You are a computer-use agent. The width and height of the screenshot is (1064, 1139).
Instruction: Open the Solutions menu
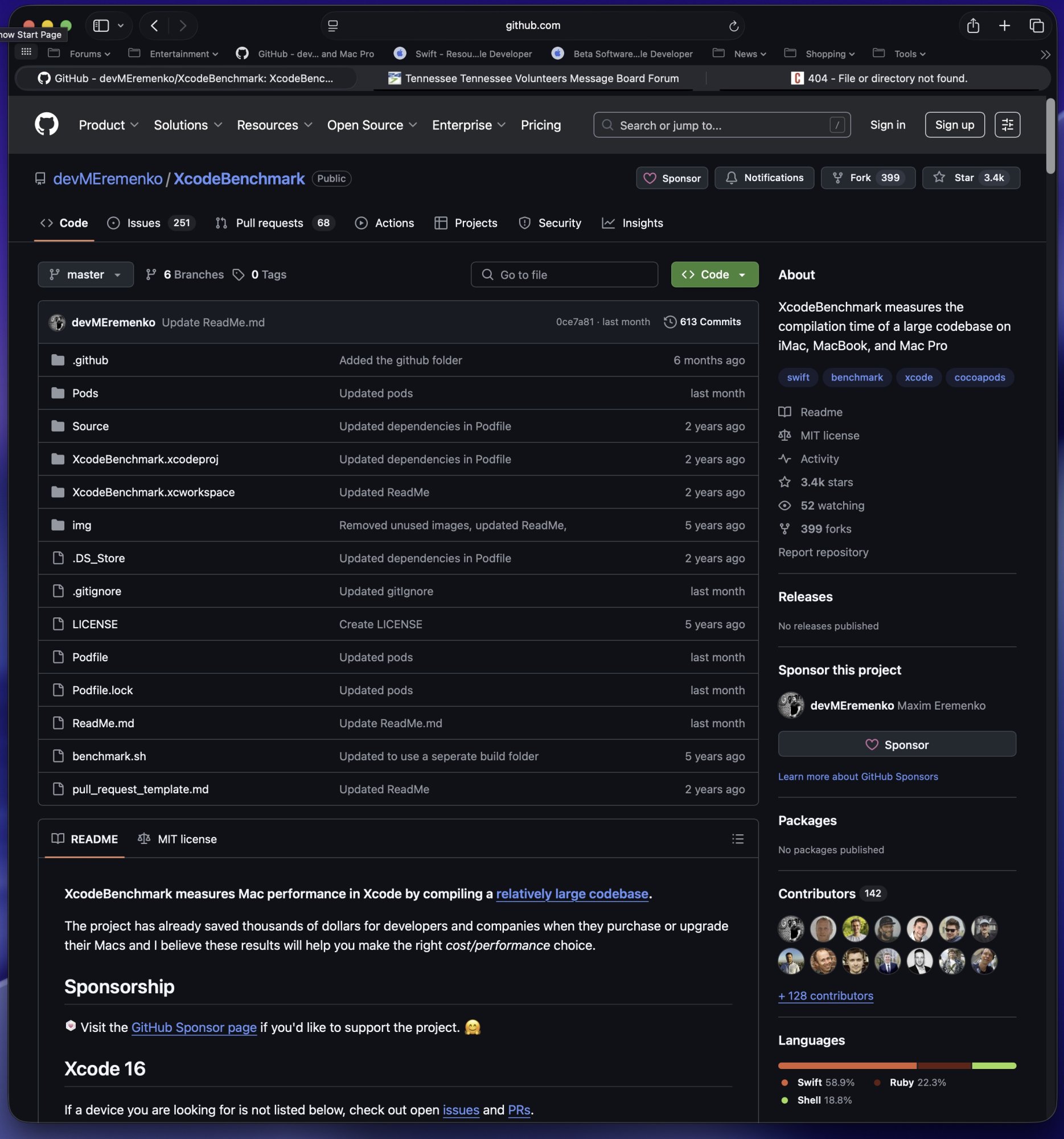[x=188, y=125]
